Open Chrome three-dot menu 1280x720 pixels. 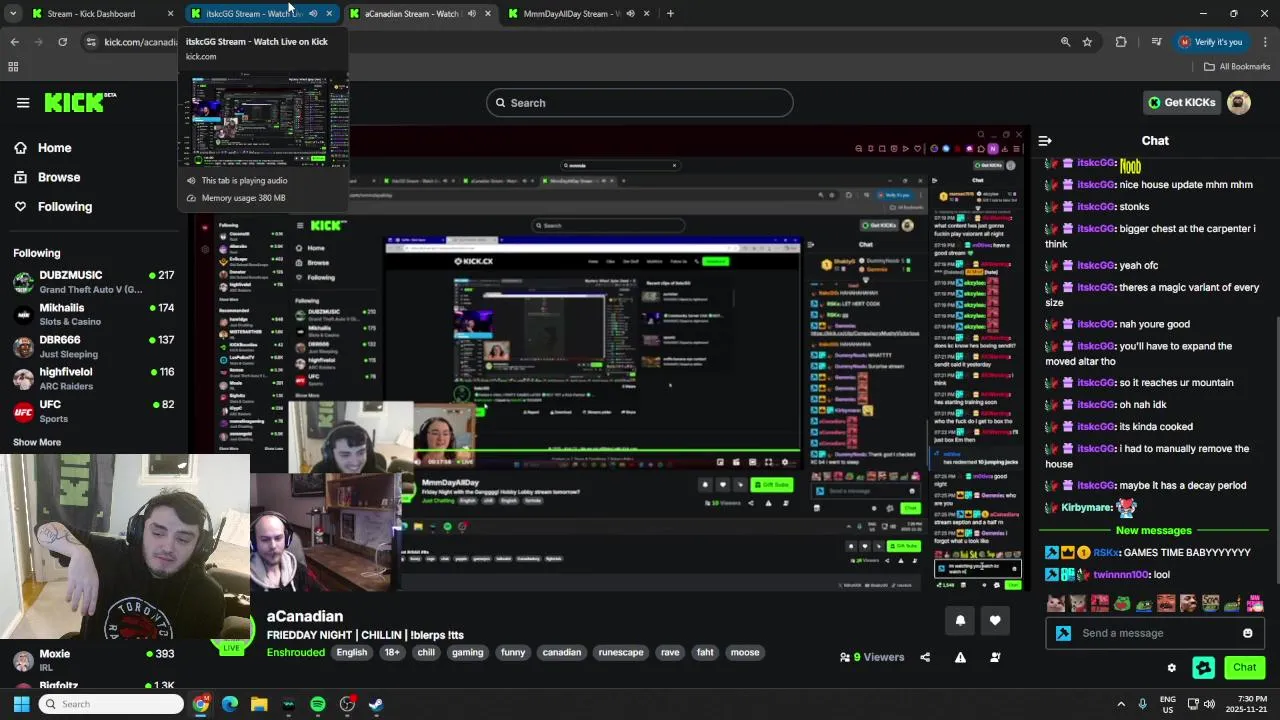[x=1265, y=42]
